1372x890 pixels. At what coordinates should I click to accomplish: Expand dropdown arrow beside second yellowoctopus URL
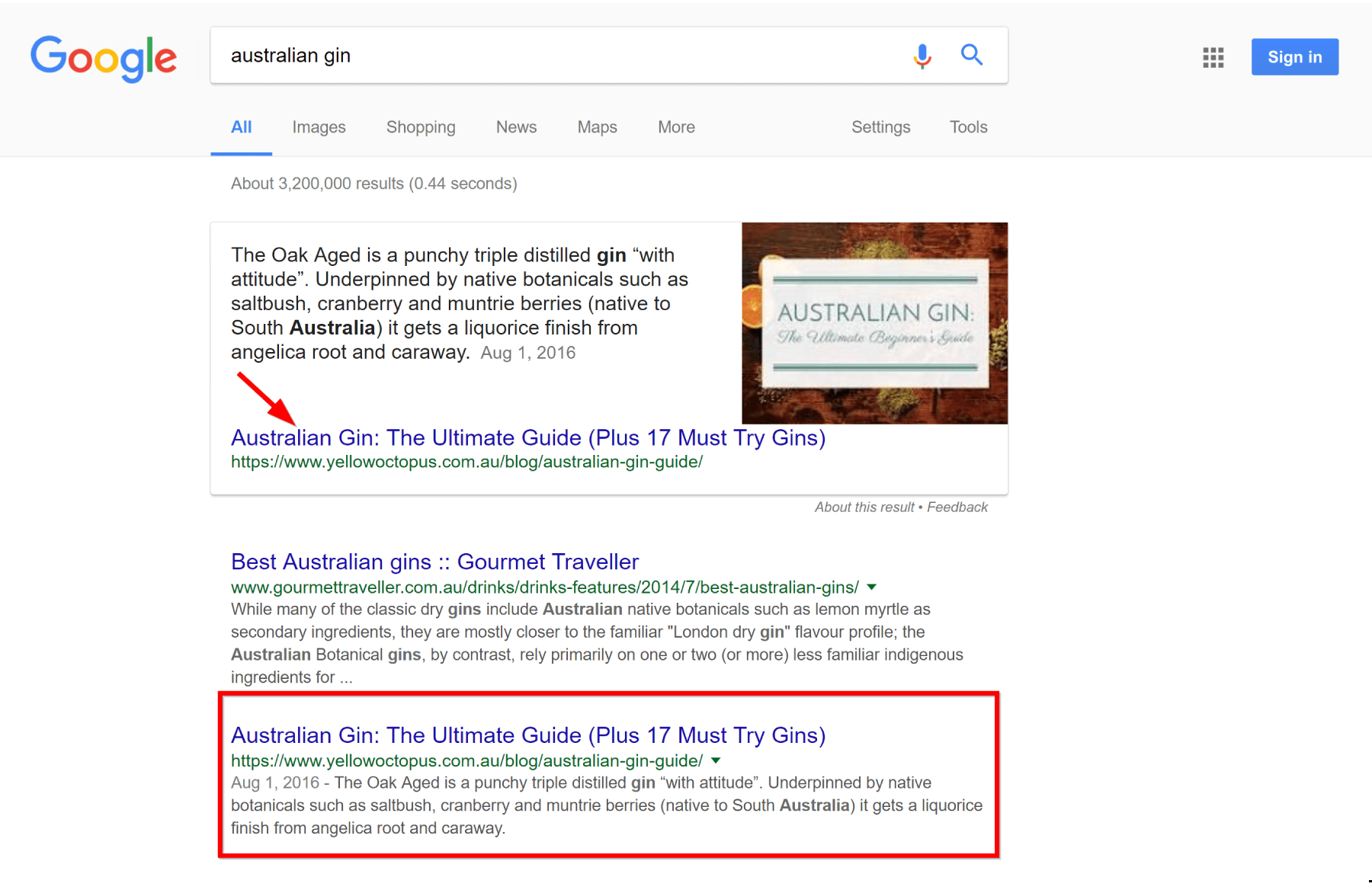click(716, 760)
